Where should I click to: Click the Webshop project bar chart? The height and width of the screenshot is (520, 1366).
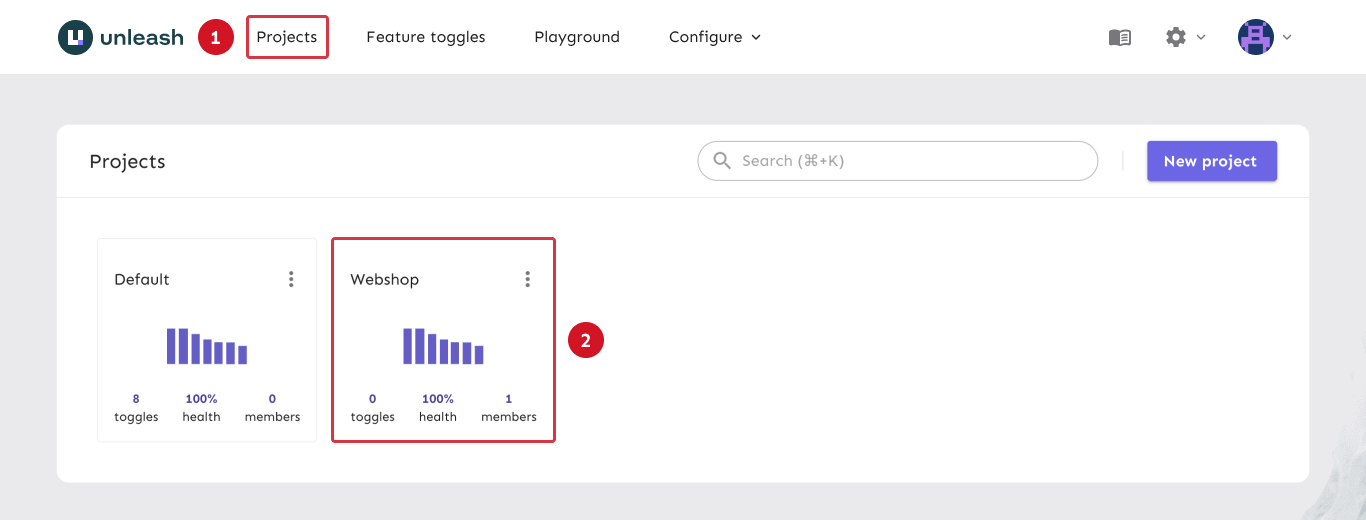click(x=443, y=346)
